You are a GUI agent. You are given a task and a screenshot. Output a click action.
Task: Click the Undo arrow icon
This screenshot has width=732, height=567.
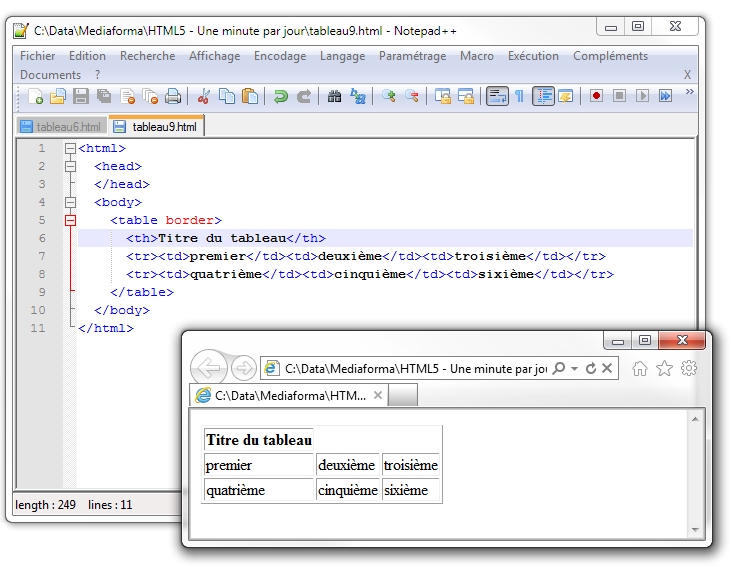pos(281,97)
